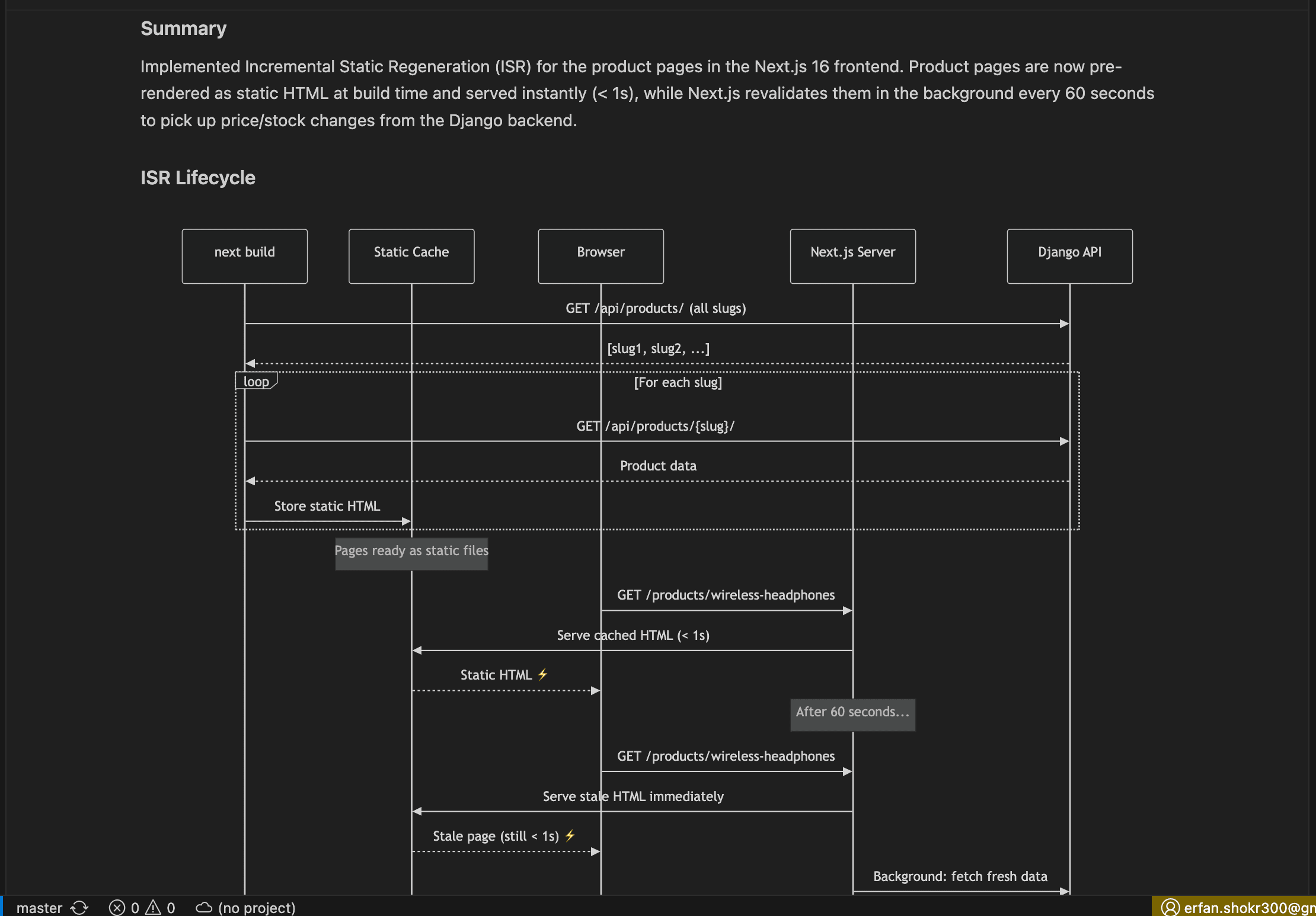This screenshot has height=916, width=1316.
Task: Click 'GET /api/products/{slug}/' message label
Action: (655, 426)
